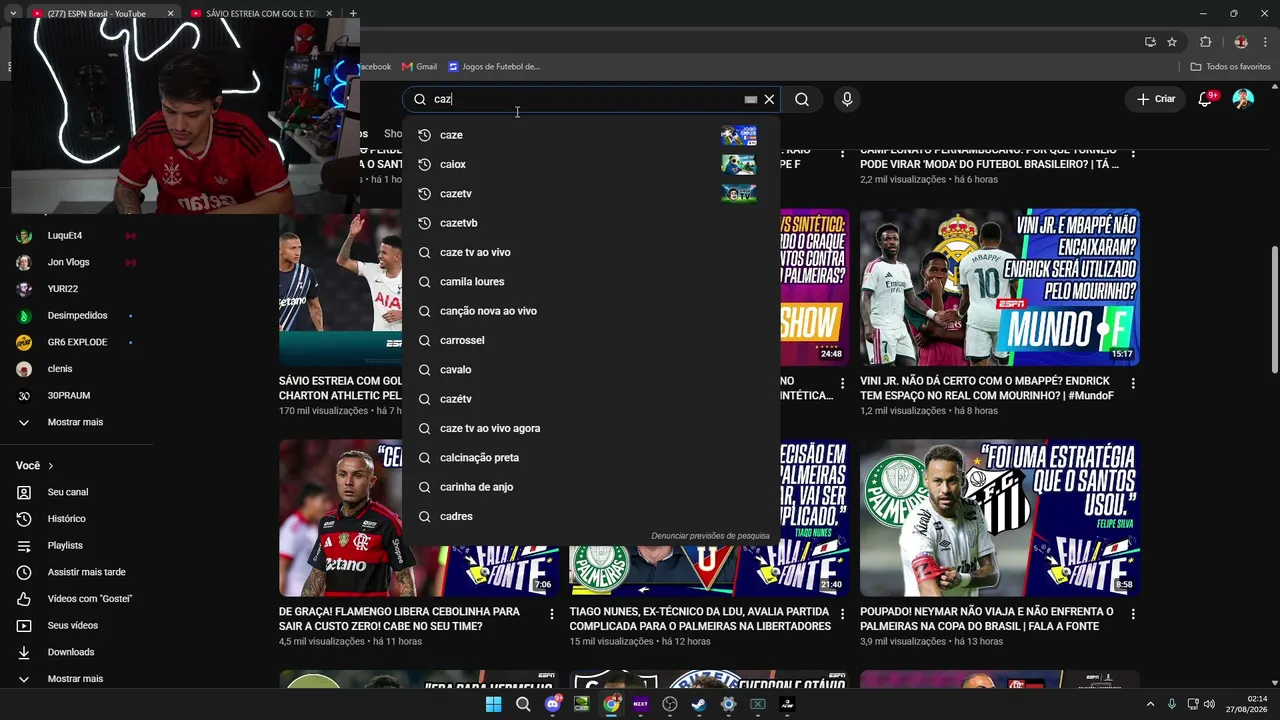Screen dimensions: 1280x720
Task: Start voice search with the microphone icon
Action: (847, 99)
